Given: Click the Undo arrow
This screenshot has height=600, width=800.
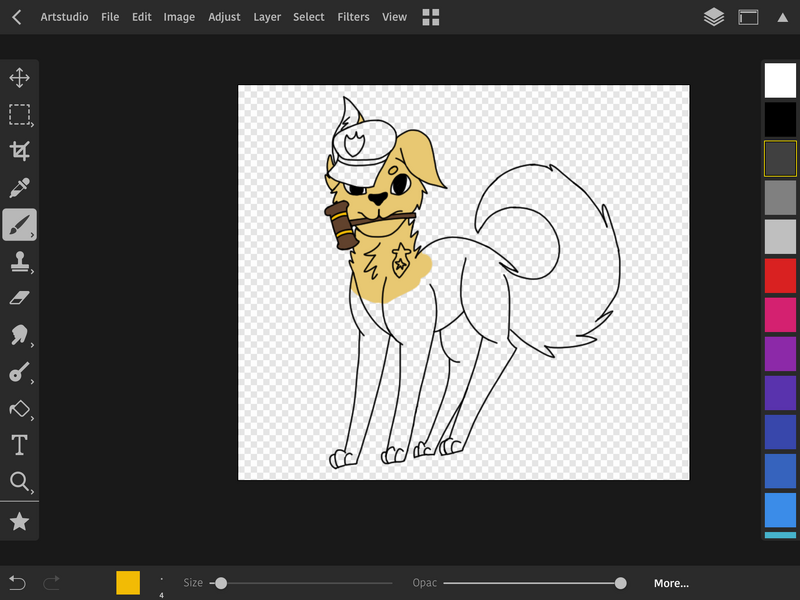Looking at the screenshot, I should pyautogui.click(x=17, y=583).
